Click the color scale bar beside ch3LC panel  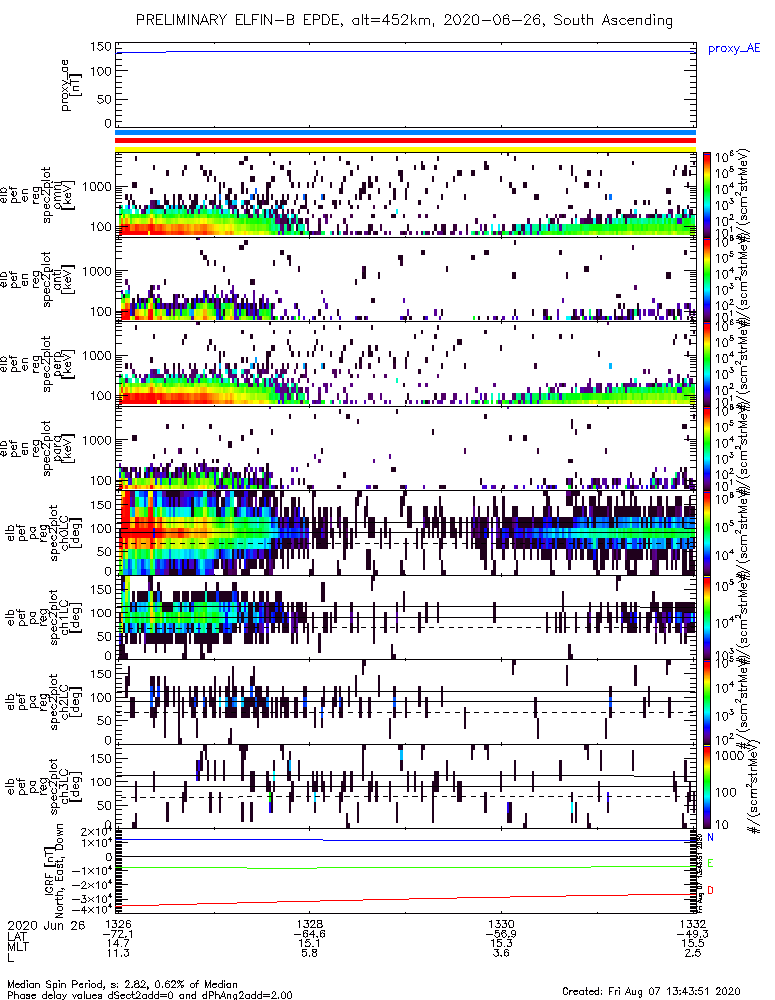(x=707, y=786)
